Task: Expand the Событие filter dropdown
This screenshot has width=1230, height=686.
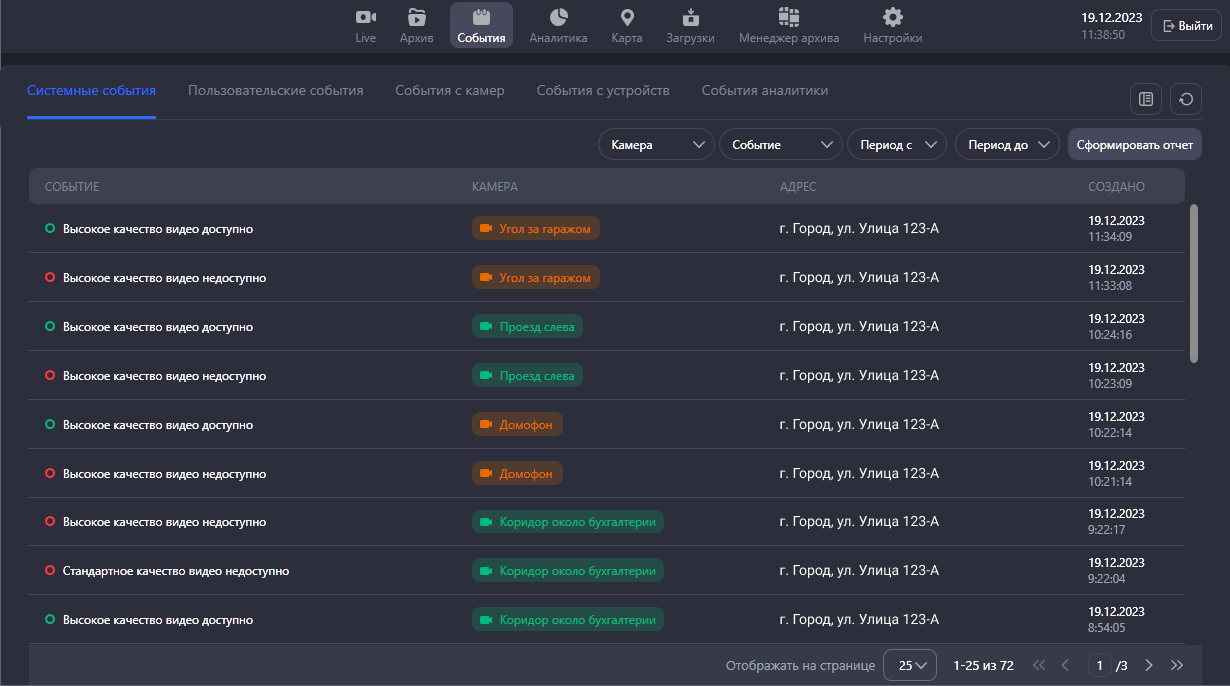Action: [780, 145]
